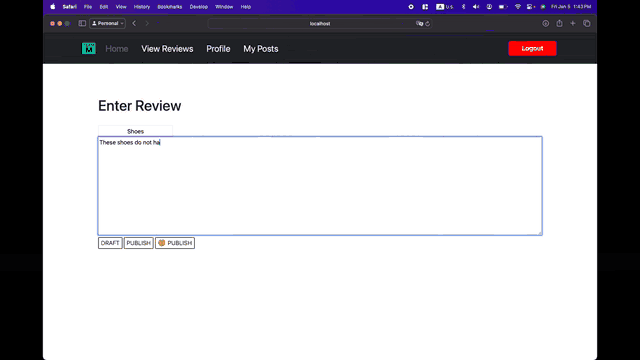This screenshot has height=360, width=640.
Task: Click the battery status icon
Action: coord(503,7)
